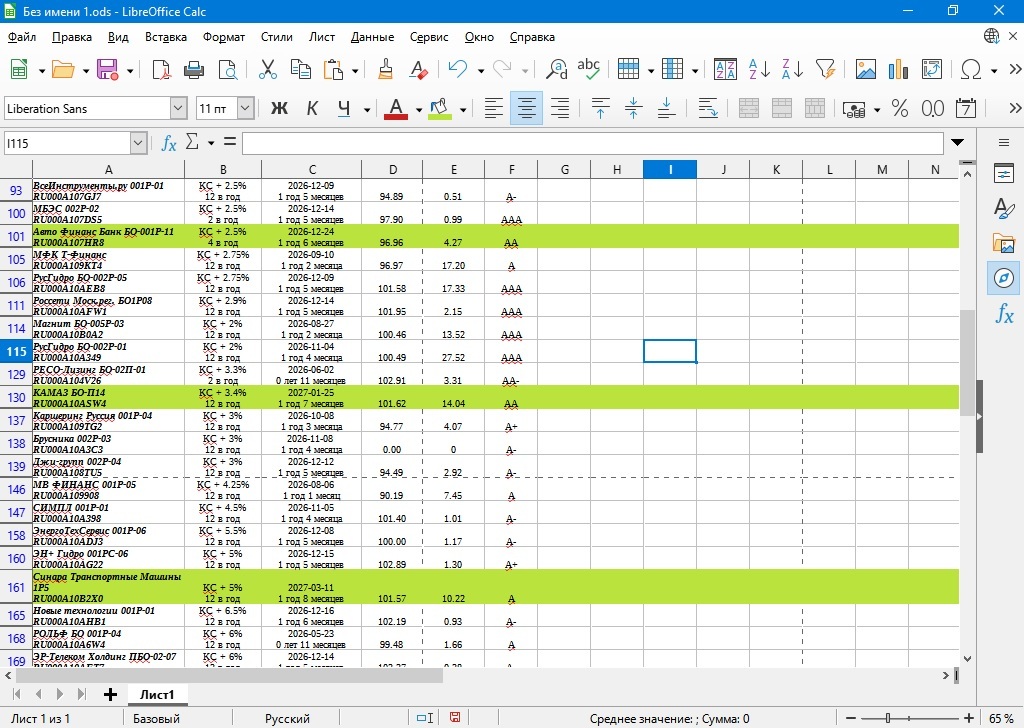Switch to the Лист1 sheet tab

click(157, 694)
